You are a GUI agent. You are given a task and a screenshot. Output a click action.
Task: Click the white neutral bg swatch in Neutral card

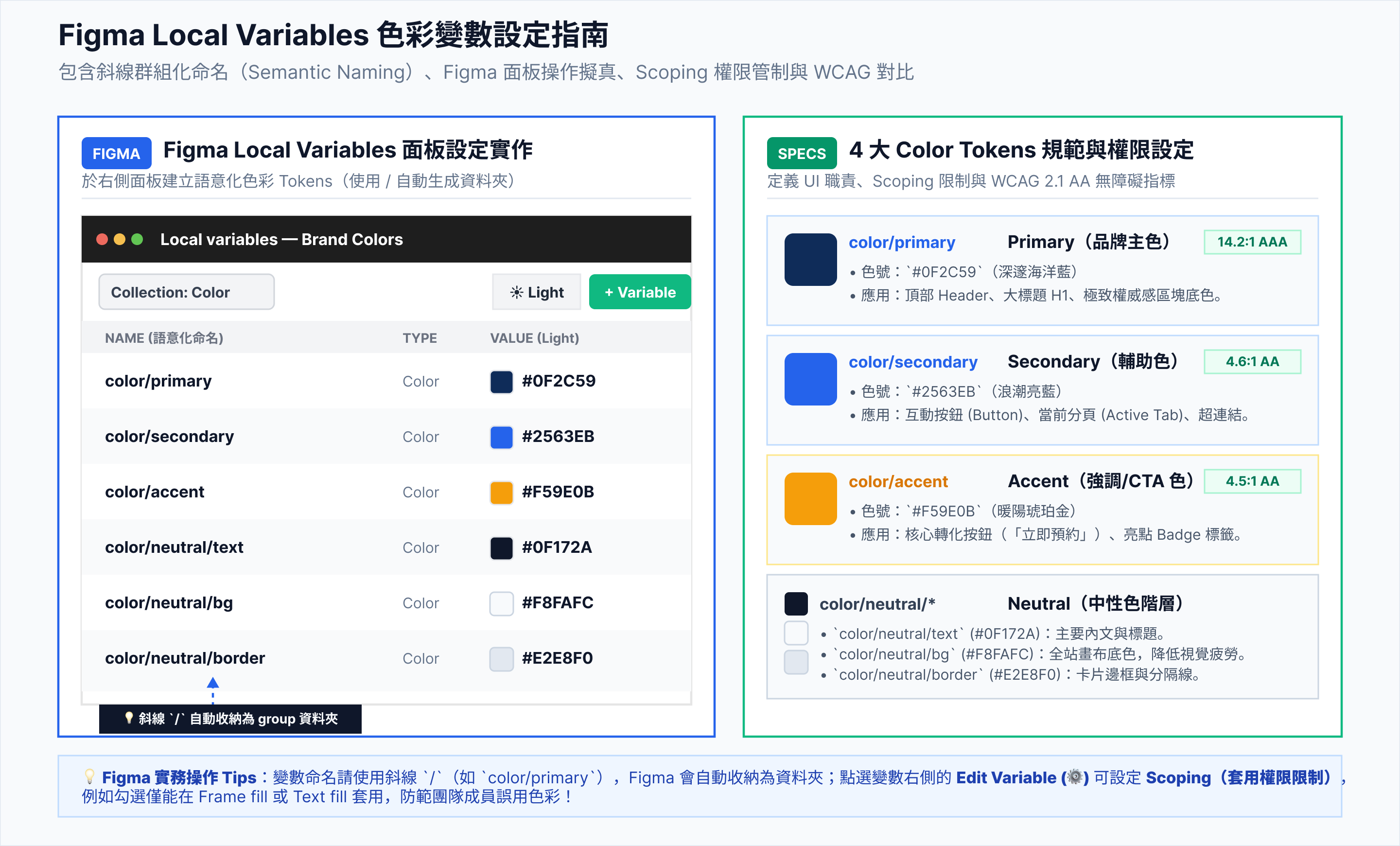(x=796, y=633)
